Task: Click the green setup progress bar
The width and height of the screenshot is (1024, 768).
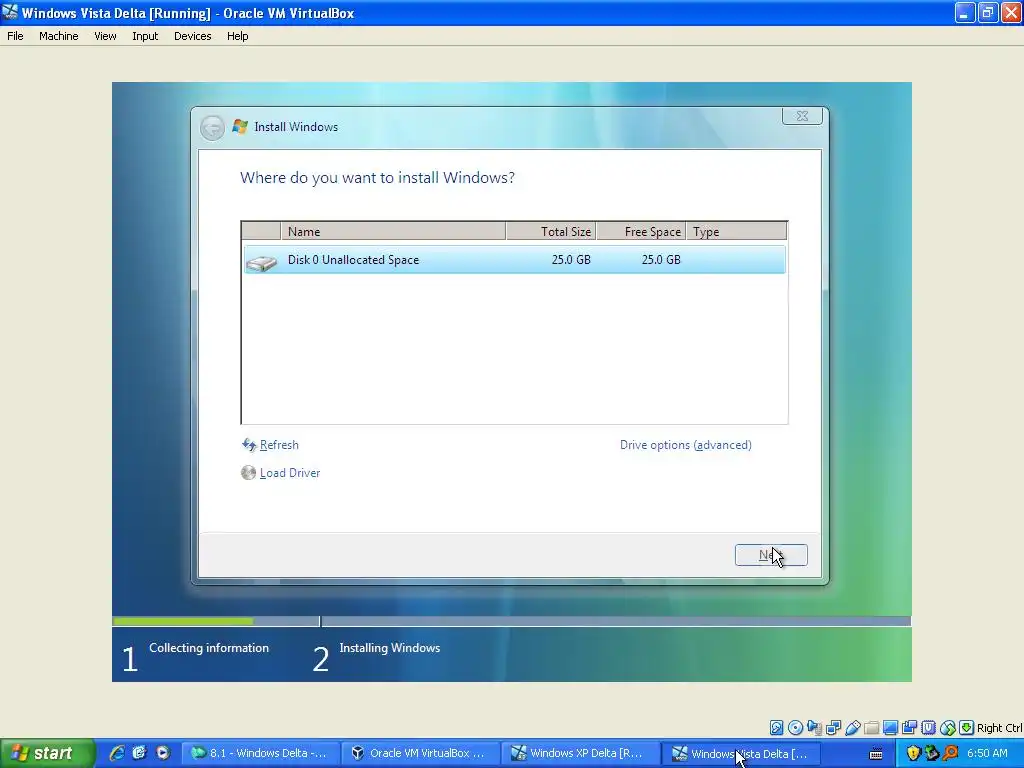Action: tap(183, 621)
